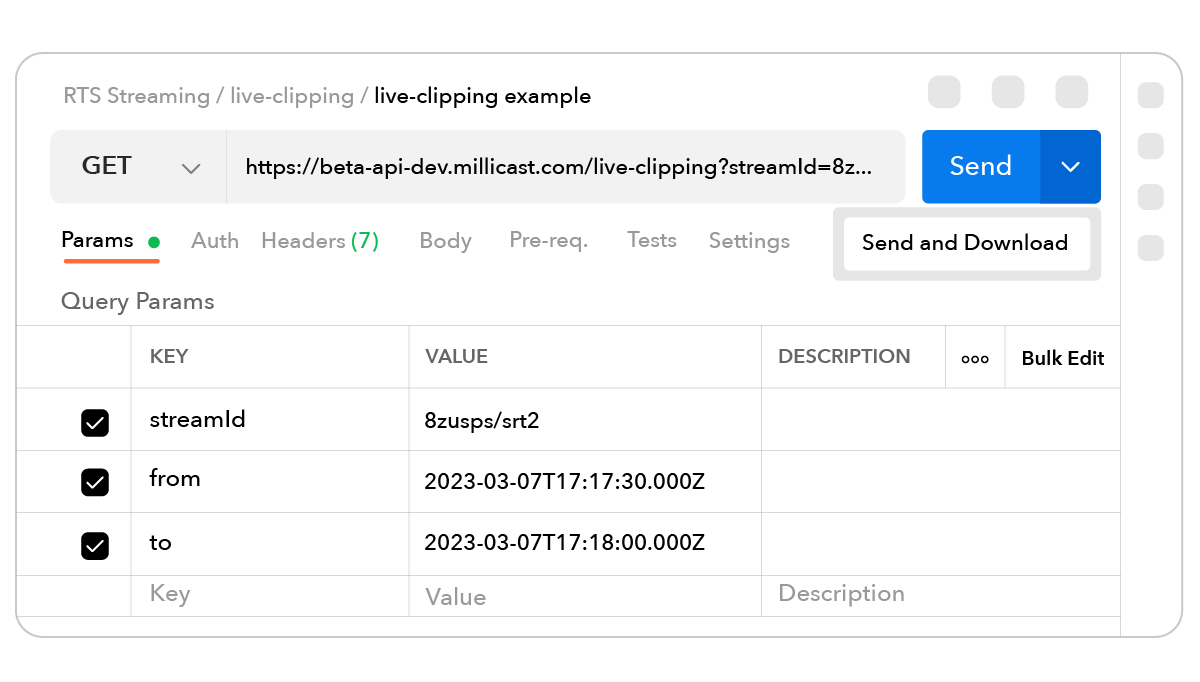Open the more options (ooo) menu in params header
The image size is (1200, 682).
tap(975, 356)
